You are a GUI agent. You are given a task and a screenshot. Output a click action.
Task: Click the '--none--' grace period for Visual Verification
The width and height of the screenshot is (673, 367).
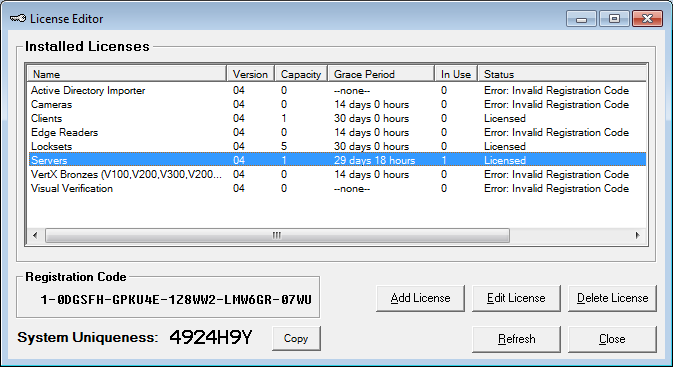tap(352, 188)
